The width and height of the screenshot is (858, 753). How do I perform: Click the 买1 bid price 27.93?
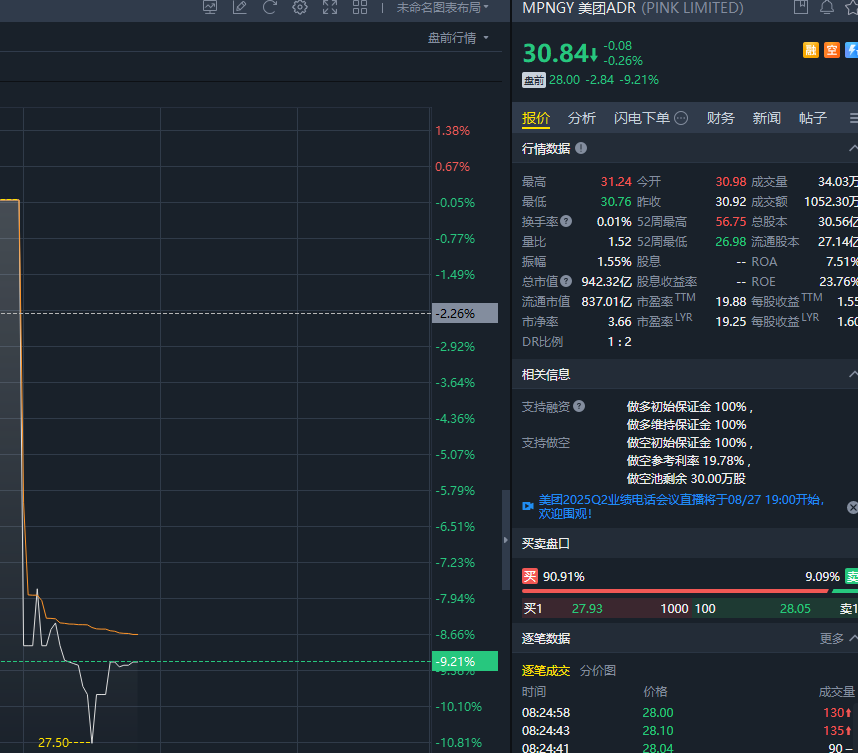[x=587, y=609]
